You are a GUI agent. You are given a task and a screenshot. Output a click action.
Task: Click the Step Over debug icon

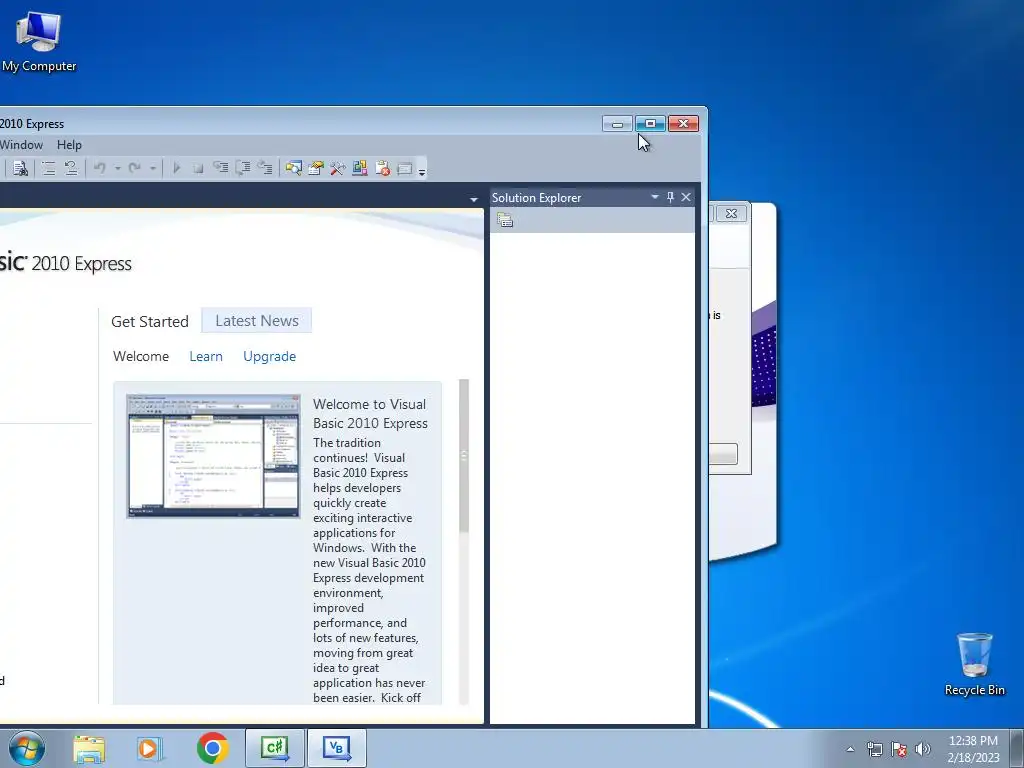pyautogui.click(x=243, y=168)
